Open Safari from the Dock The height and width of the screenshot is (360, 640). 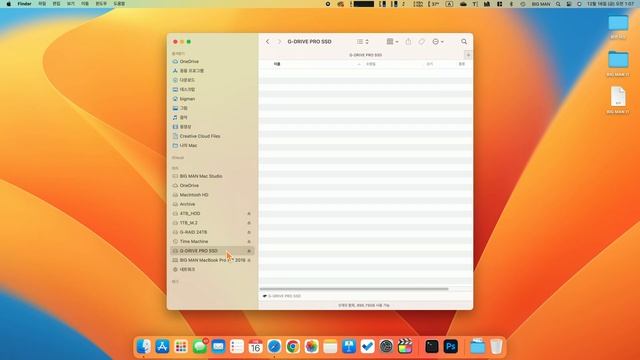pyautogui.click(x=274, y=347)
